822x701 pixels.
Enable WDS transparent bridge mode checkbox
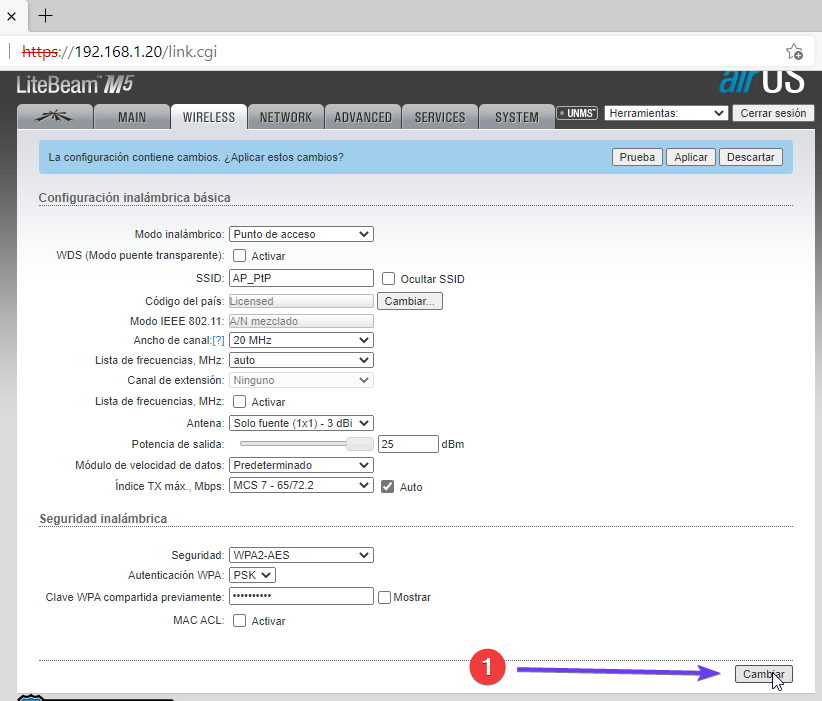[x=240, y=256]
